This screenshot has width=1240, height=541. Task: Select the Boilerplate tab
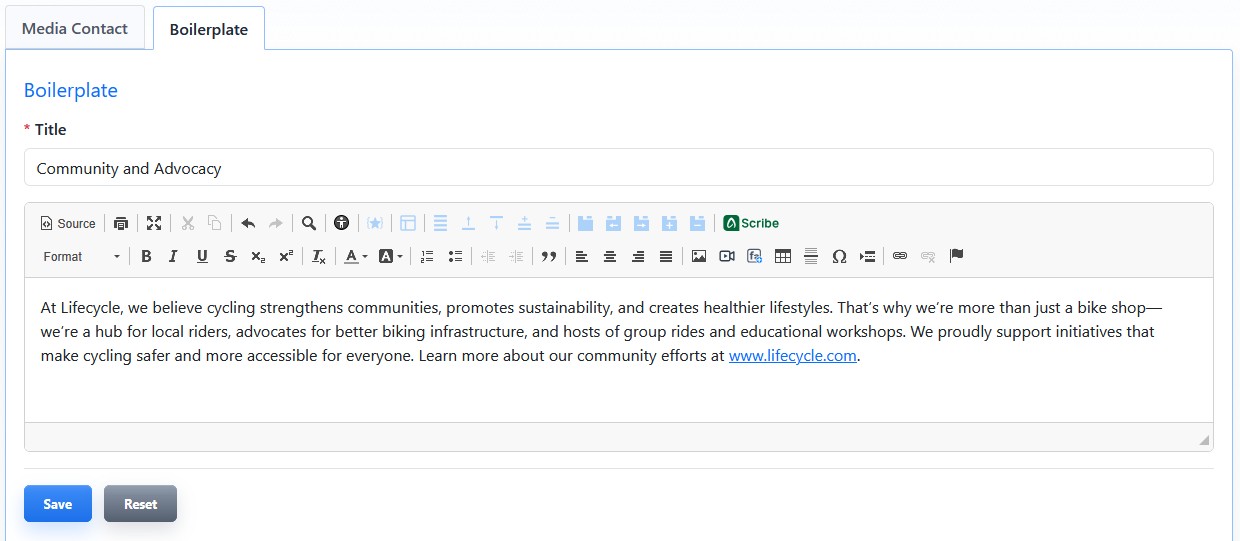(x=209, y=29)
